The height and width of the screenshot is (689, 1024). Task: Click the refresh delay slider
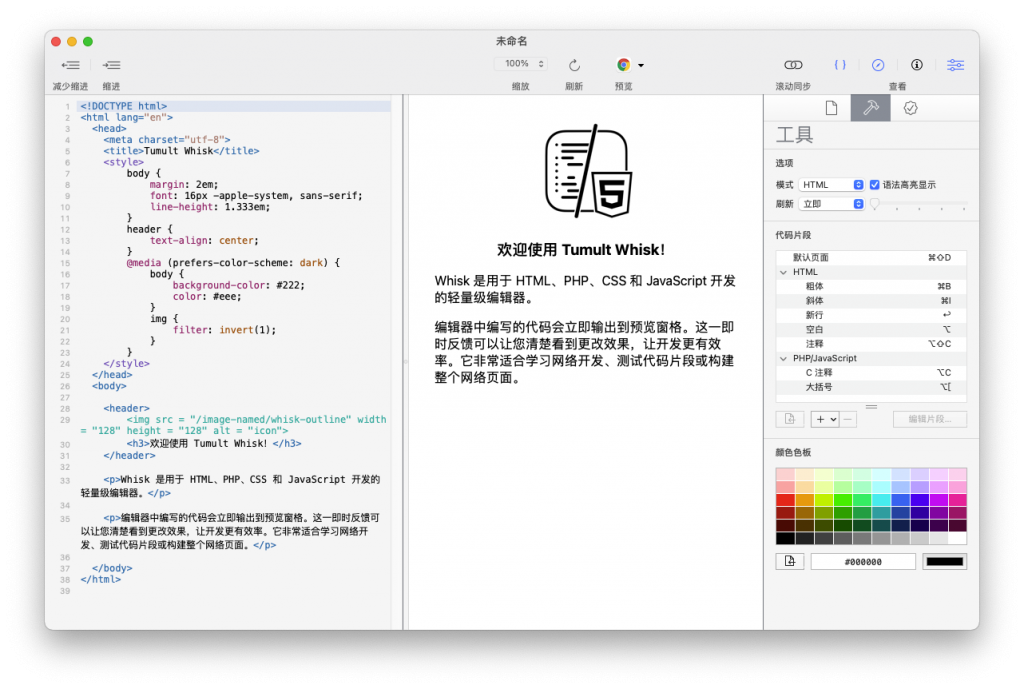(x=920, y=204)
